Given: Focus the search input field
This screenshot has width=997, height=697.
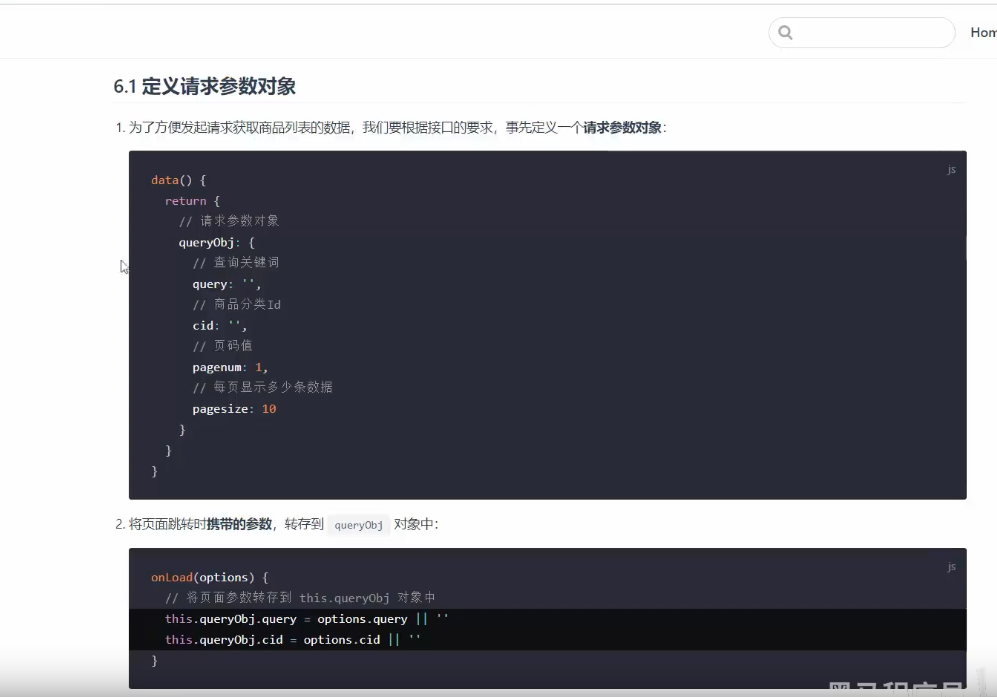Looking at the screenshot, I should click(862, 32).
